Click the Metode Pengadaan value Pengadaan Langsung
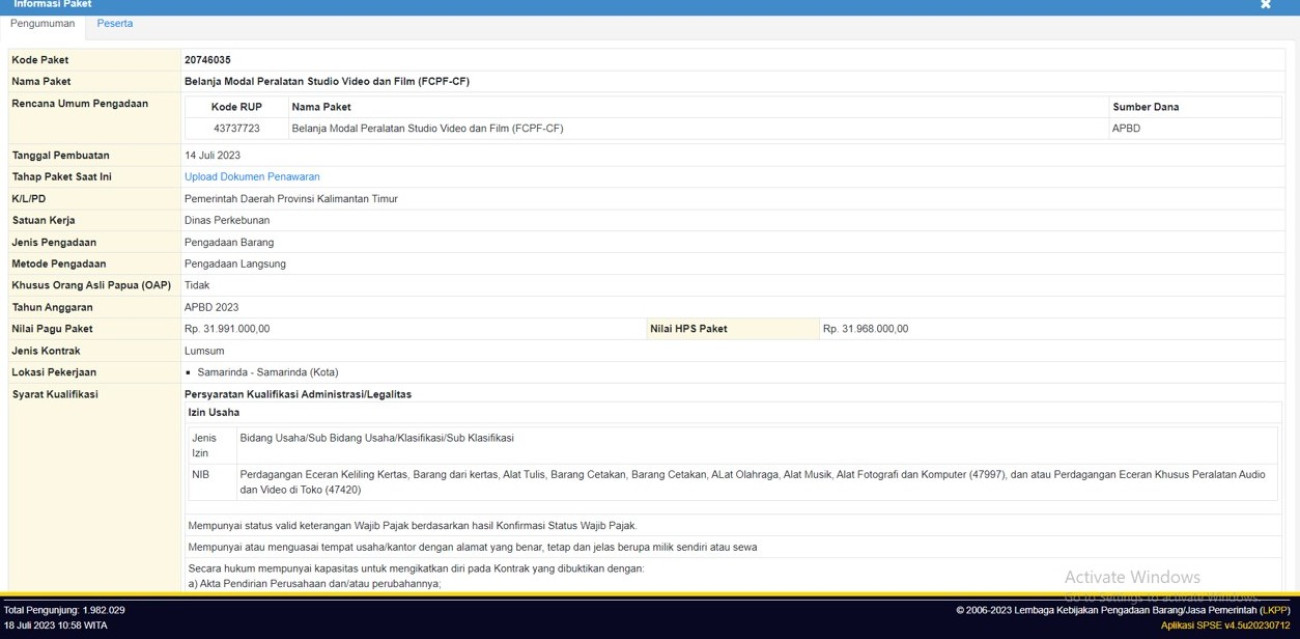1300x639 pixels. (x=234, y=264)
